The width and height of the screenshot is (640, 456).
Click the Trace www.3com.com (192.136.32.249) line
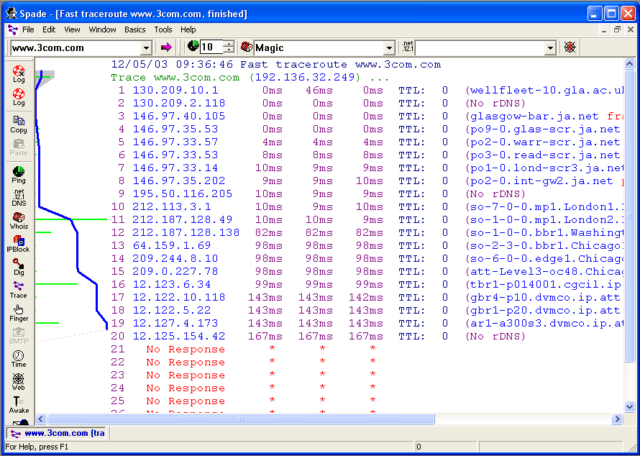tap(250, 78)
